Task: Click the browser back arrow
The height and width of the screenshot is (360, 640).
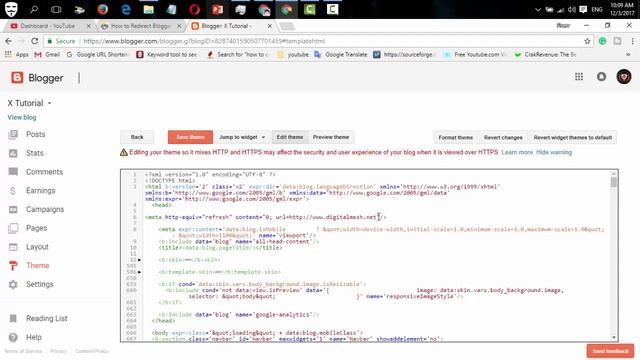Action: [9, 41]
